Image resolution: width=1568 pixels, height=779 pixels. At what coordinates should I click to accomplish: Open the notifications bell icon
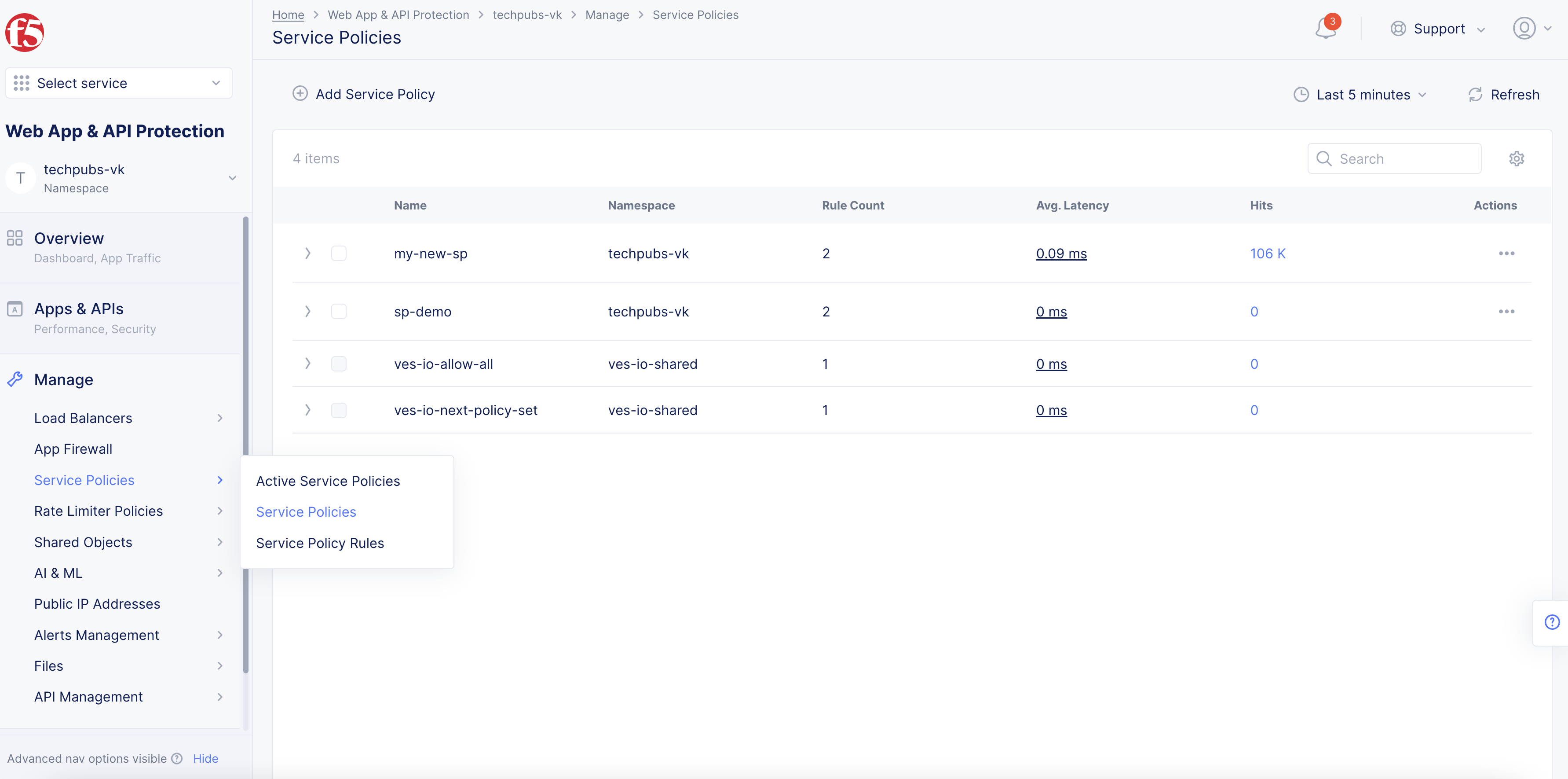pyautogui.click(x=1325, y=29)
